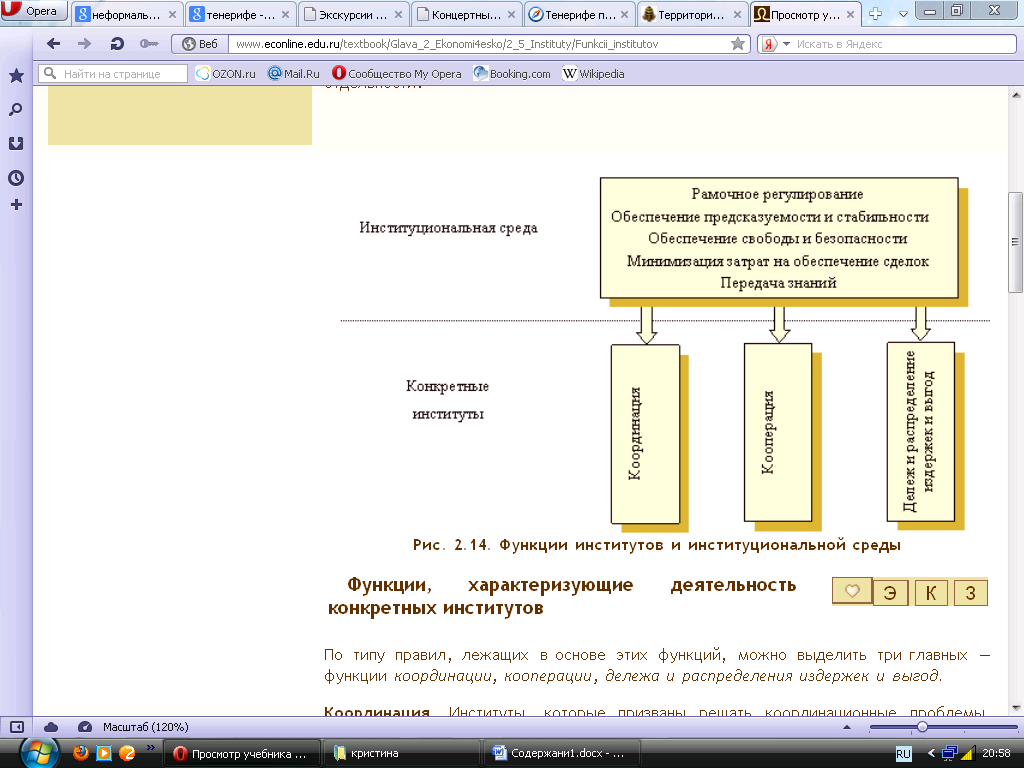The image size is (1024, 768).
Task: Click the 'Веб' site badge
Action: pos(200,44)
